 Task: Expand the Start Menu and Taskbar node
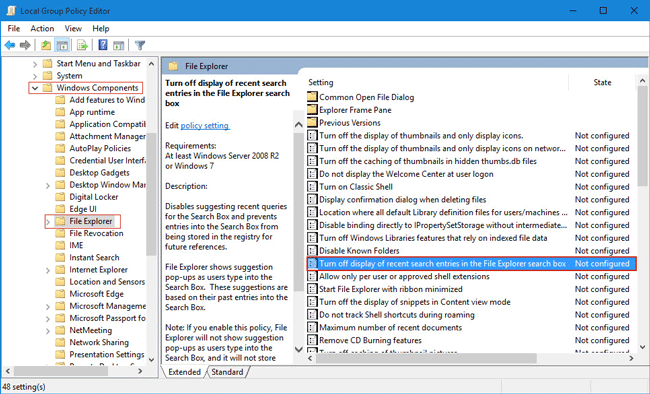coord(35,64)
